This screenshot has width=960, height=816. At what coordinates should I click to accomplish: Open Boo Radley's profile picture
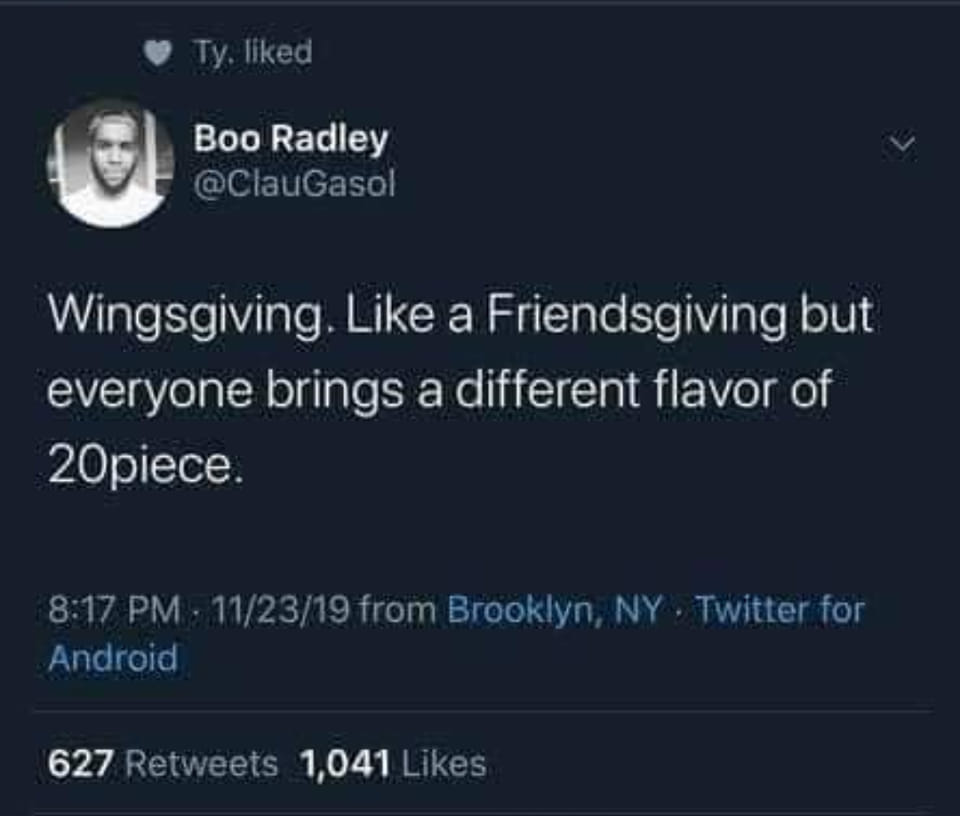click(110, 163)
